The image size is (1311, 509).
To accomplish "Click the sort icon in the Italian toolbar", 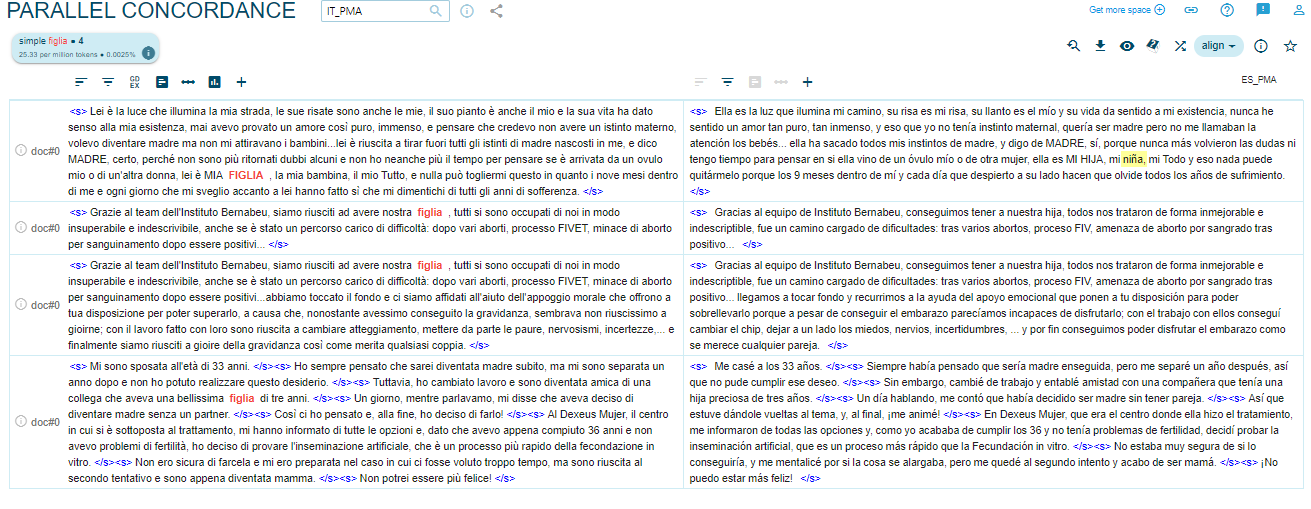I will [81, 82].
